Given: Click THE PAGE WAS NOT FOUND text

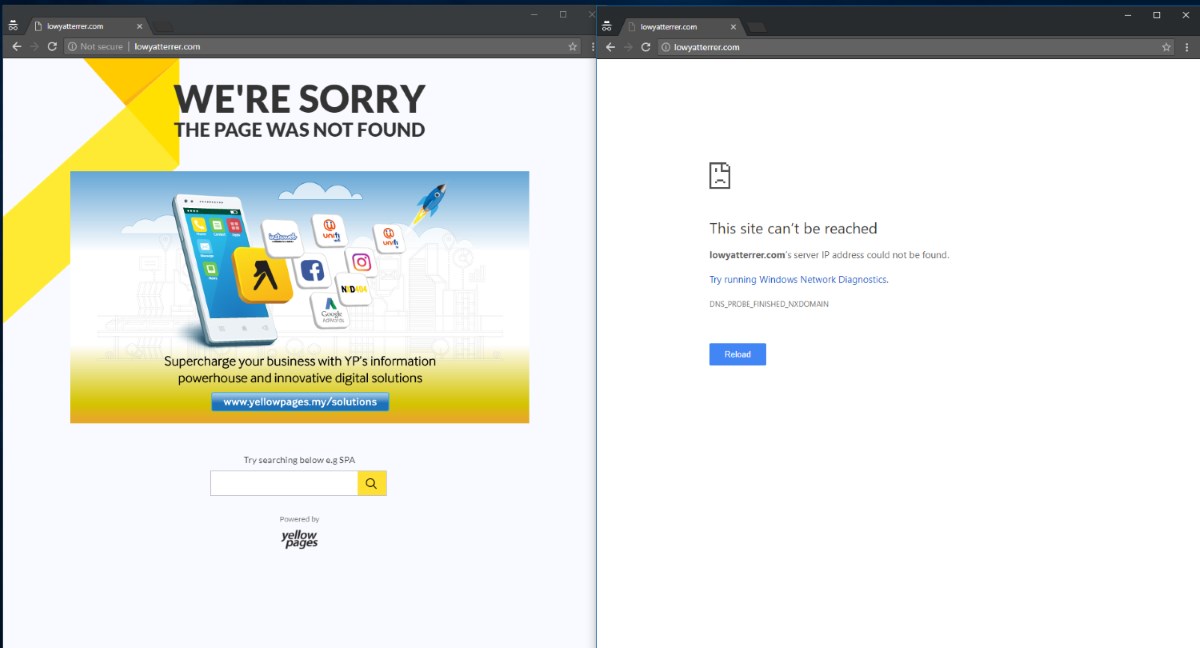Looking at the screenshot, I should point(300,130).
